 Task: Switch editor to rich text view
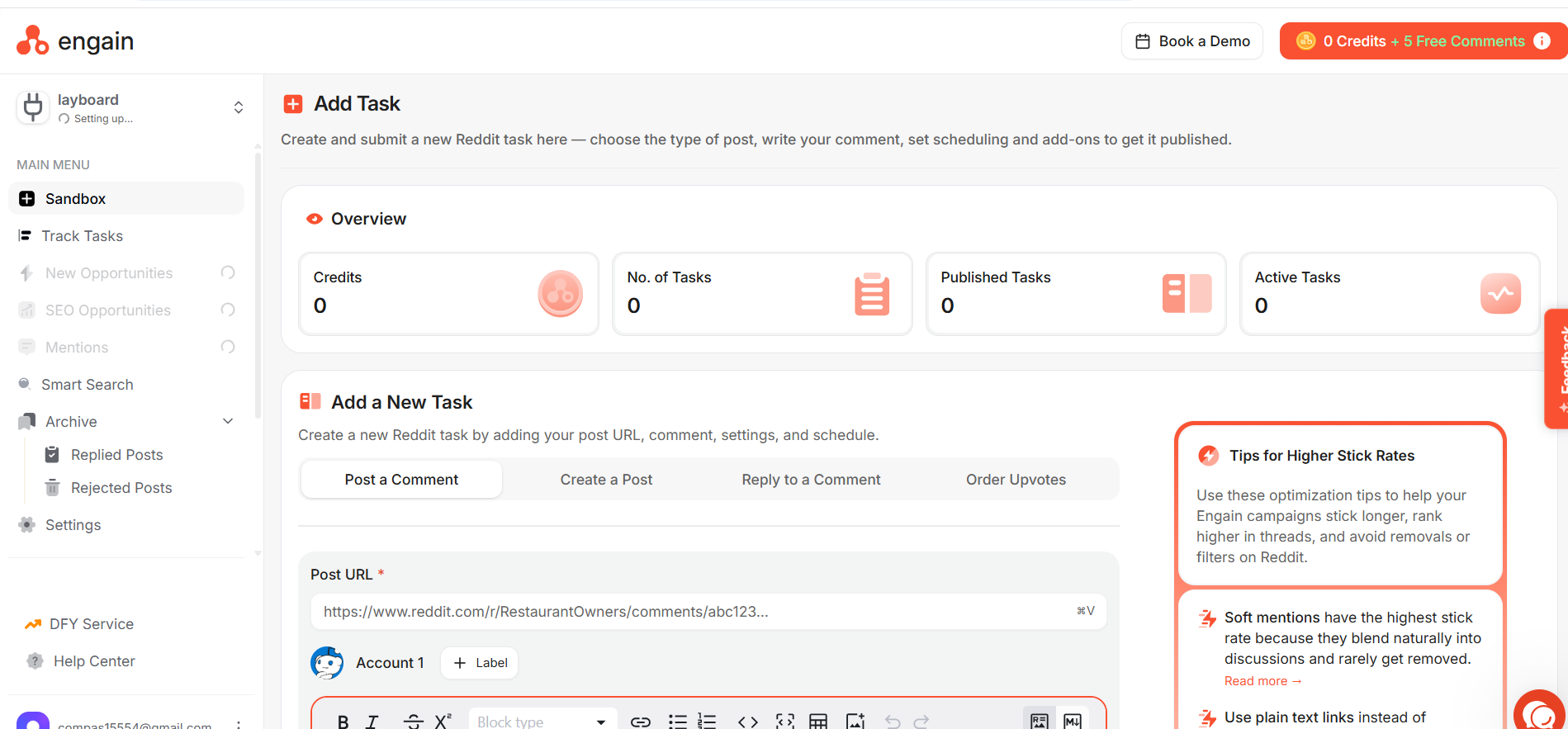click(1040, 720)
